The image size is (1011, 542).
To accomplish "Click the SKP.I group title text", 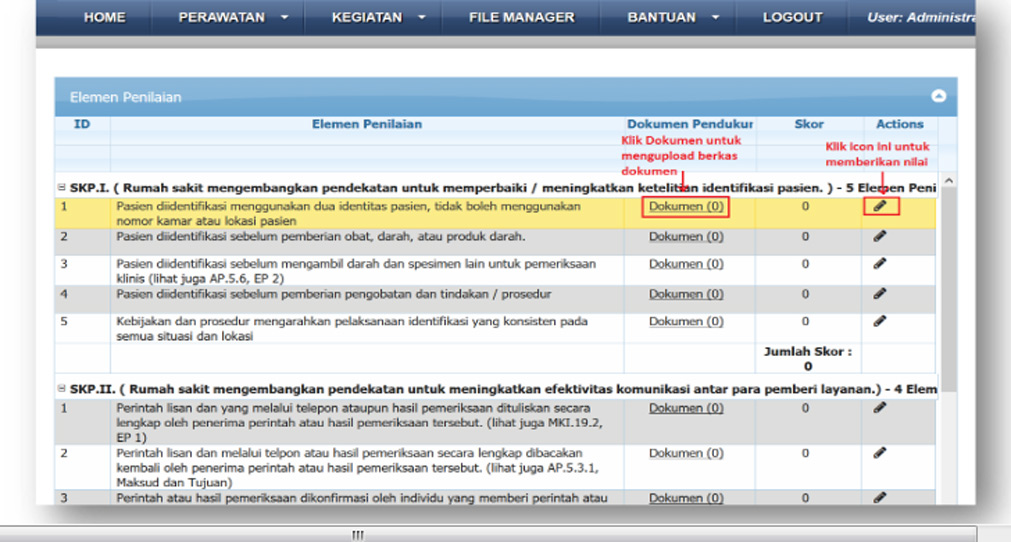I will 503,188.
